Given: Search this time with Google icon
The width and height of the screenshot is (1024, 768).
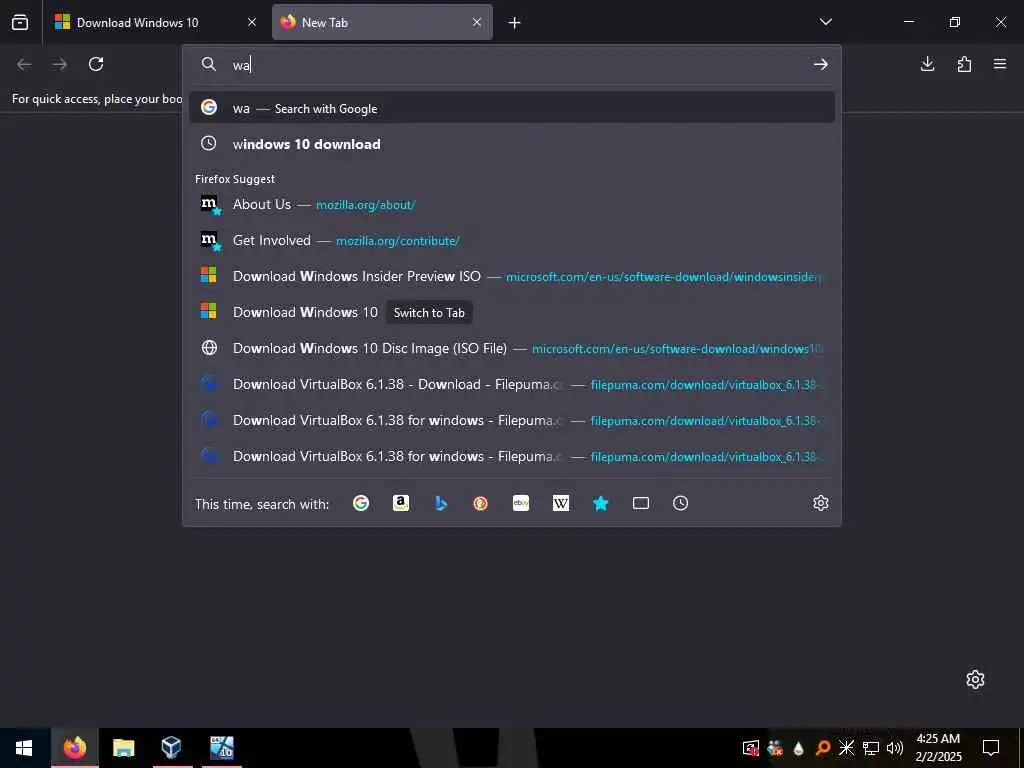Looking at the screenshot, I should (x=361, y=503).
